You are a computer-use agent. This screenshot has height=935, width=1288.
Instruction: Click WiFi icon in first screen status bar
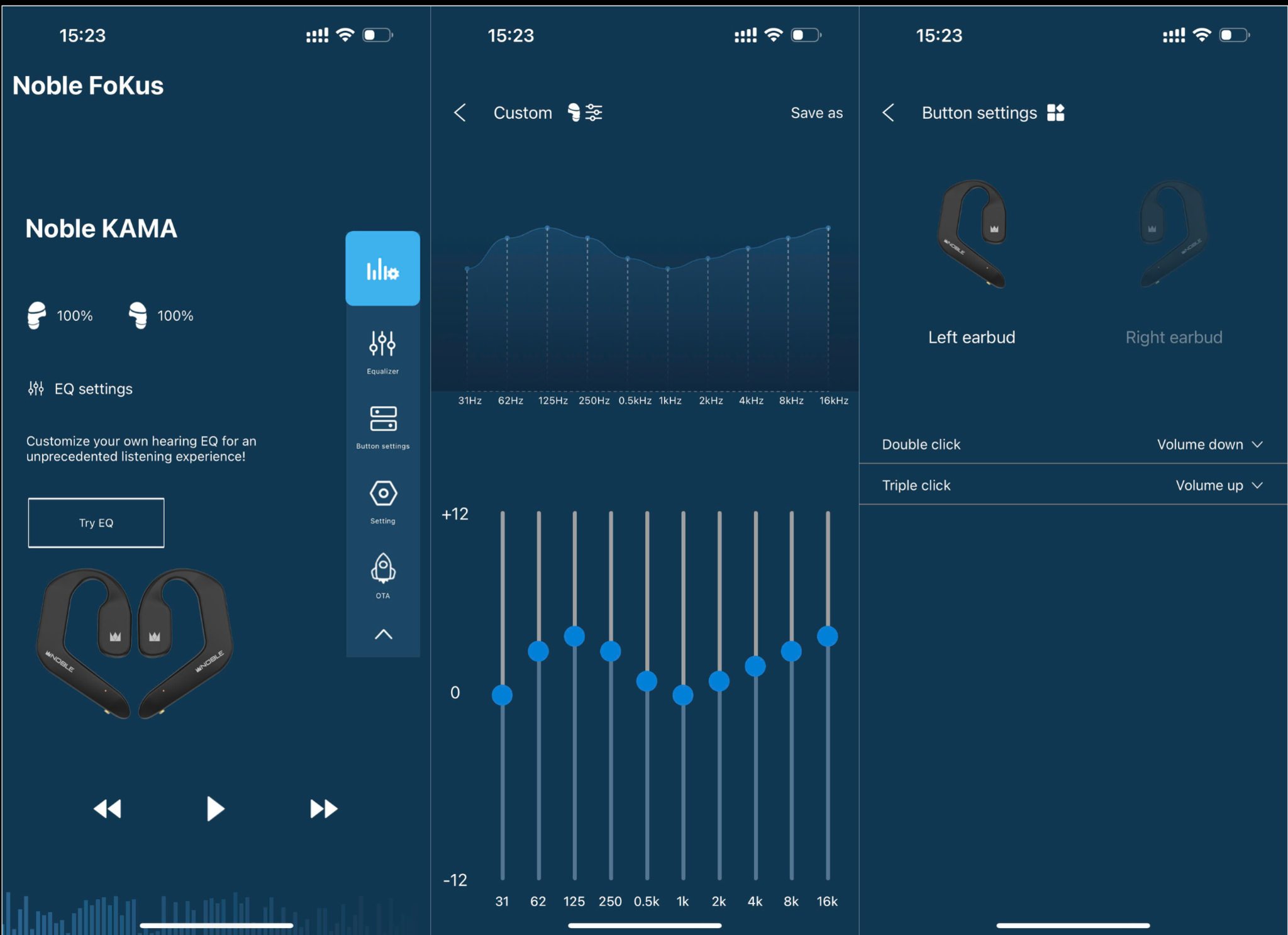tap(345, 35)
